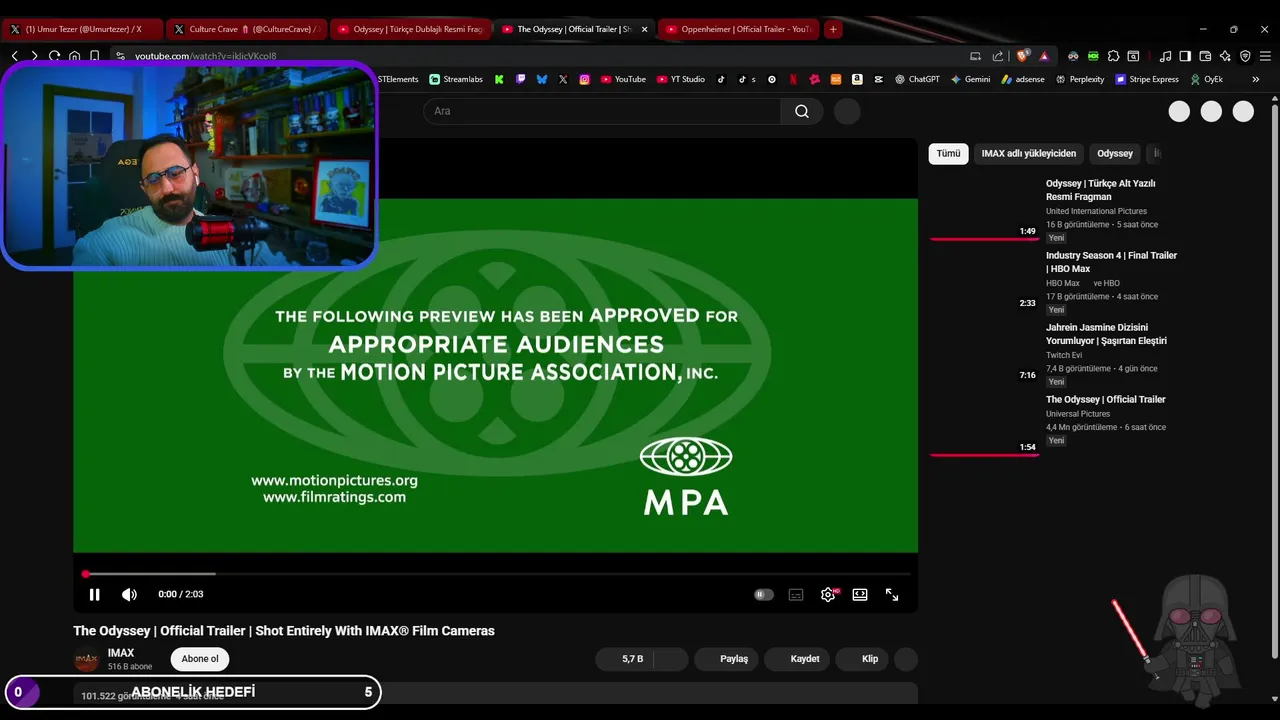Open the adsense bookmark
The height and width of the screenshot is (720, 1280).
point(1023,79)
